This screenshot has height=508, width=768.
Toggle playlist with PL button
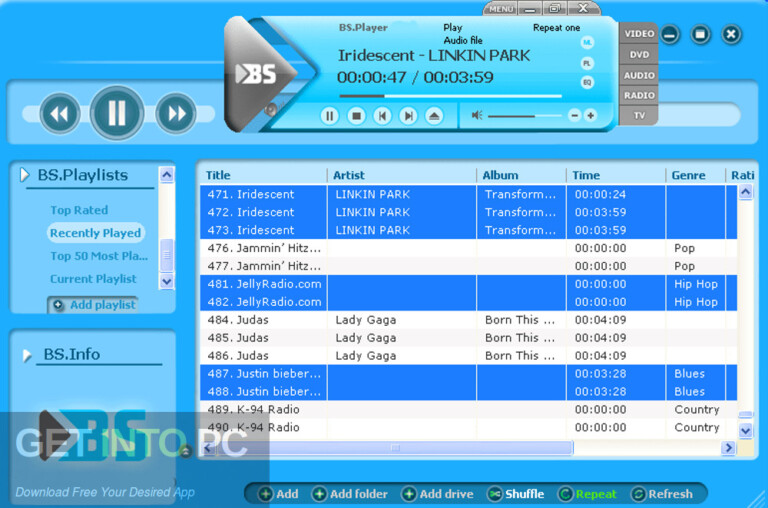click(587, 63)
